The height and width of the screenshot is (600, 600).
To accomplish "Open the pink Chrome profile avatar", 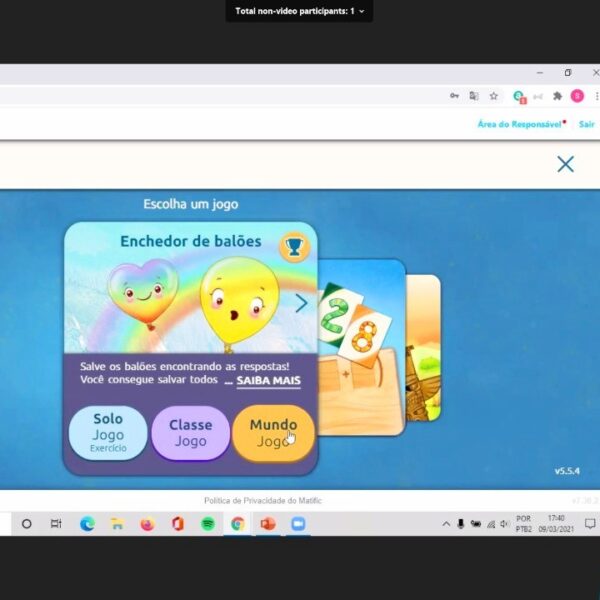I will (577, 96).
